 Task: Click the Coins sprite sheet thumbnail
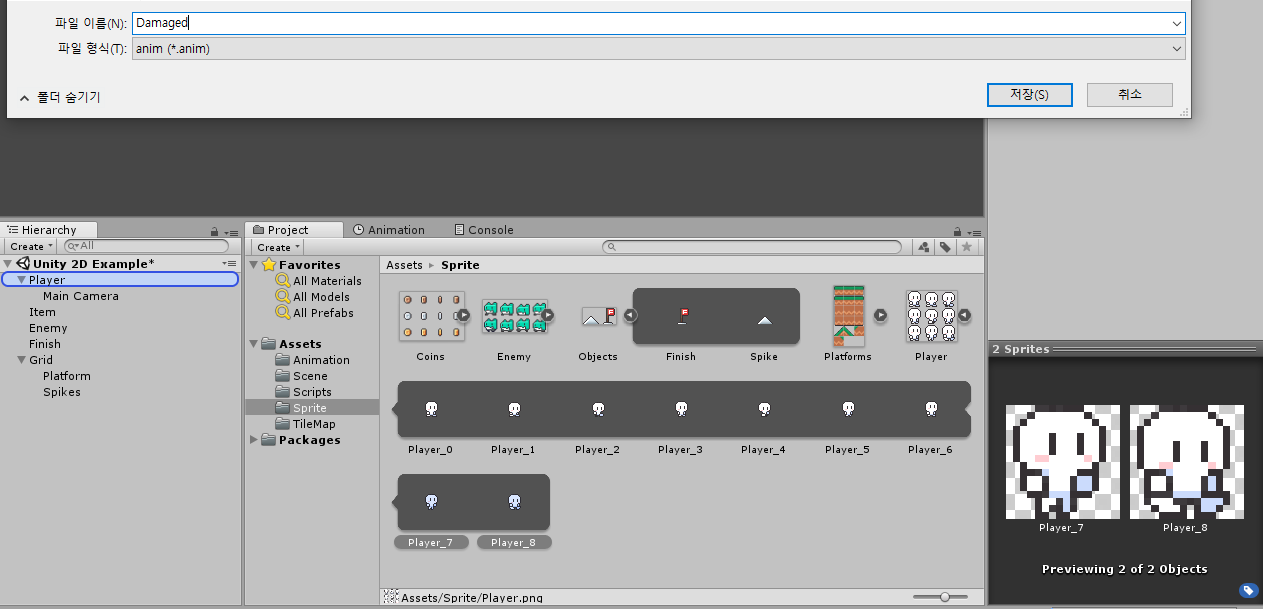[x=431, y=316]
